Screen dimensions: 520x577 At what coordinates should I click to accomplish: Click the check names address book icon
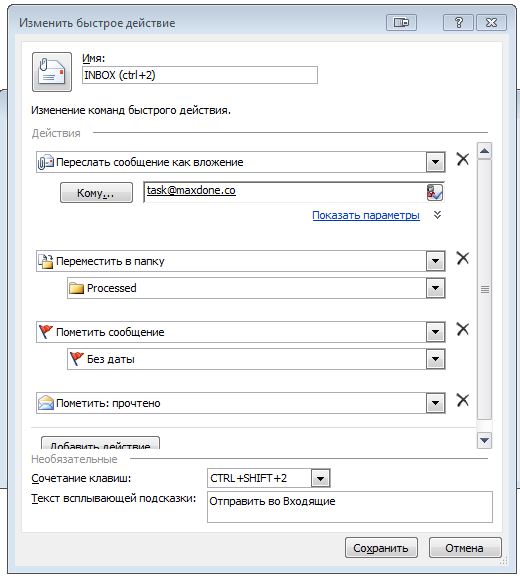coord(435,192)
